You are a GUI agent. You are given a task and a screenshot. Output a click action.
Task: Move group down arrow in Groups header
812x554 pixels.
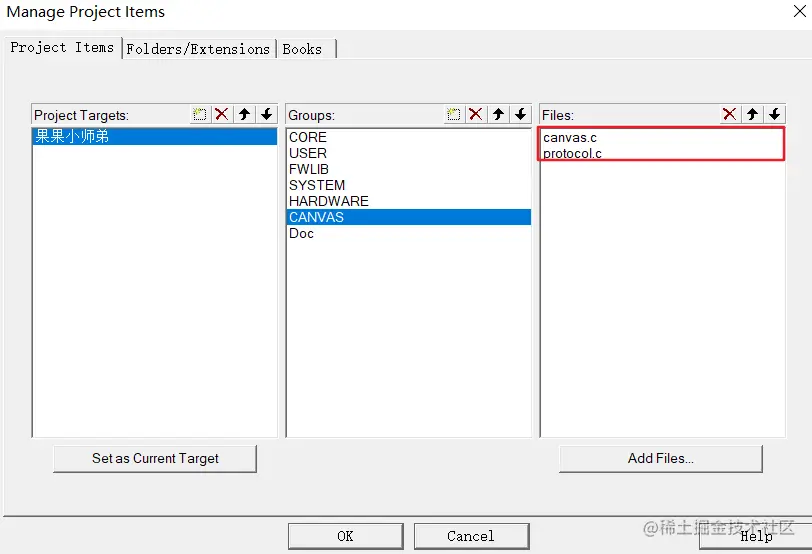521,114
